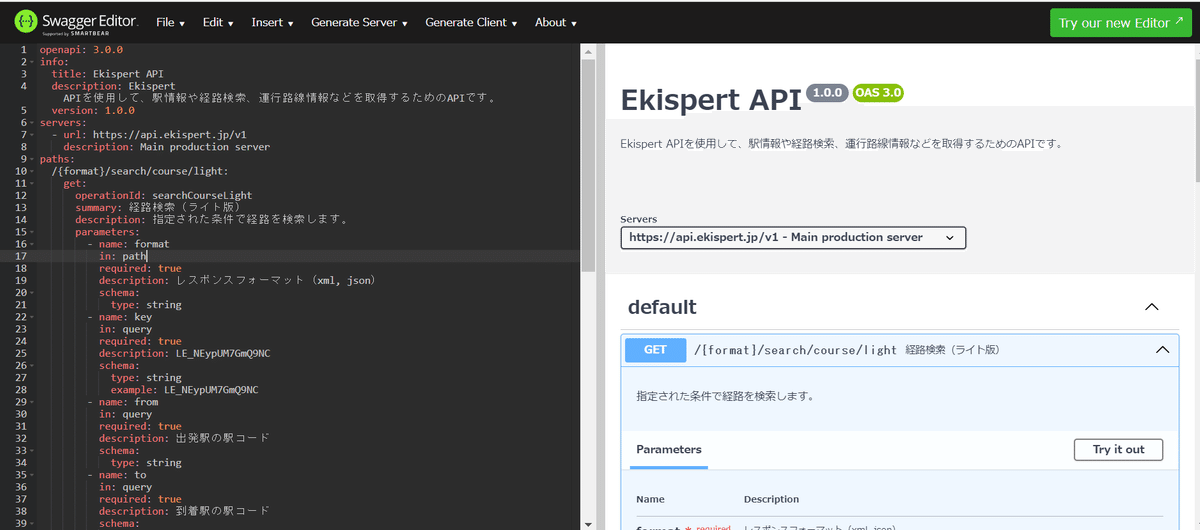This screenshot has width=1200, height=530.
Task: Open the Servers dropdown
Action: click(793, 238)
